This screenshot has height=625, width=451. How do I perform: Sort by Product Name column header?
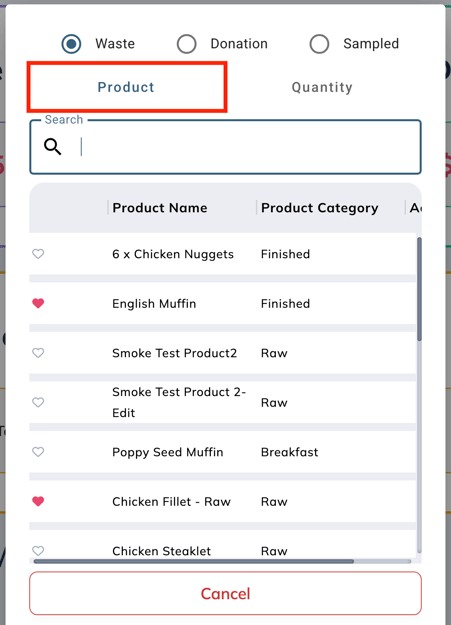click(x=160, y=208)
